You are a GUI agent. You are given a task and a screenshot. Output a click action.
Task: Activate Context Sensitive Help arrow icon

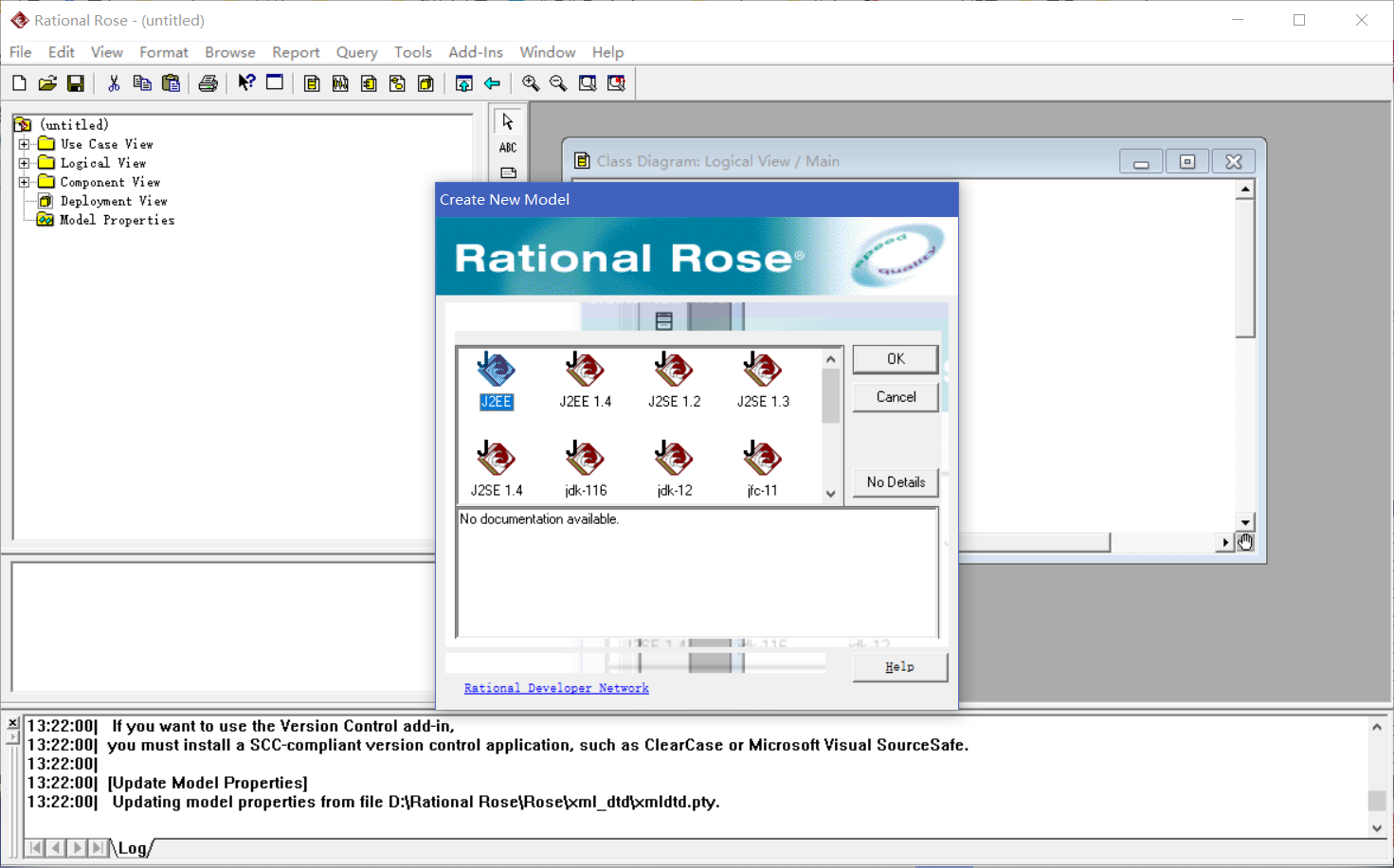pos(246,83)
